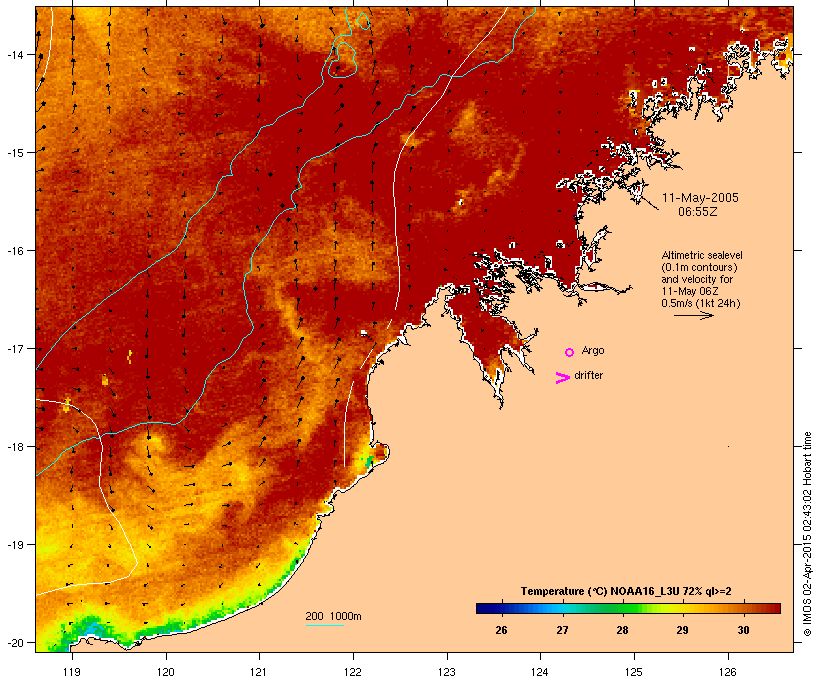
Task: Click the Temperature NOAA16_L3U colorbar title
Action: 626,591
